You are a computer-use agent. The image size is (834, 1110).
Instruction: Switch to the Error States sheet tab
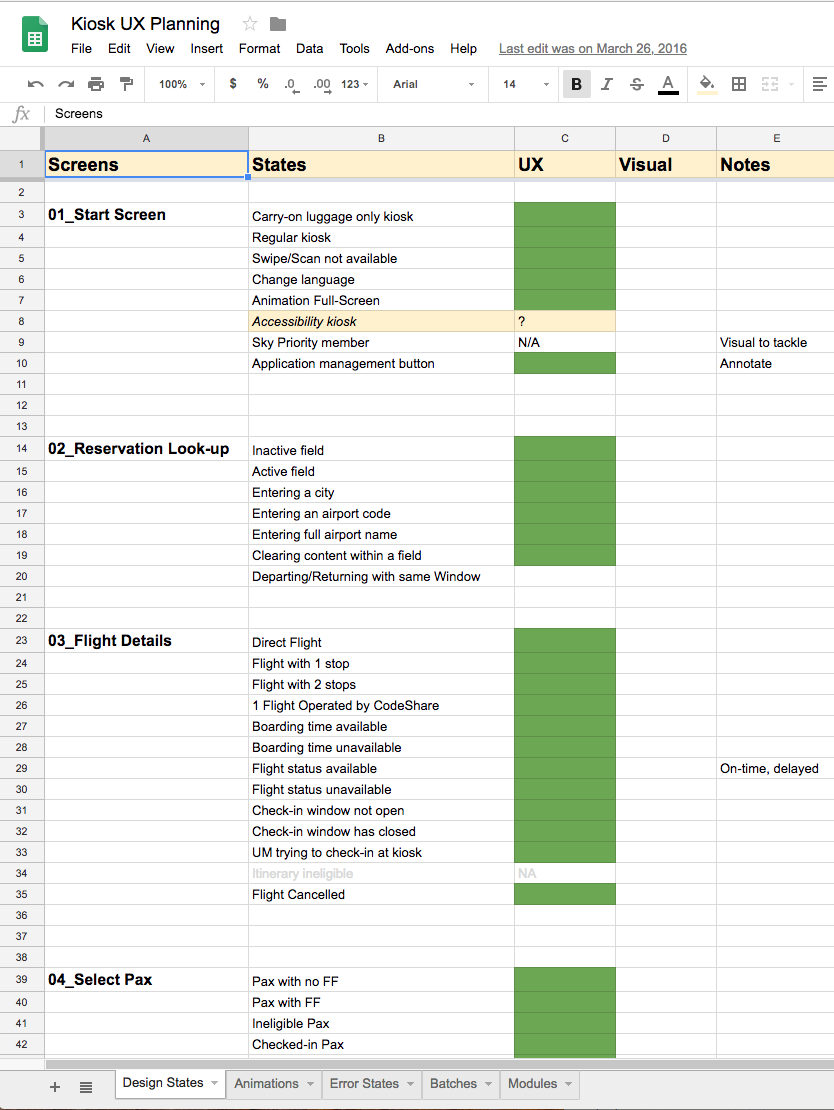pyautogui.click(x=364, y=1083)
